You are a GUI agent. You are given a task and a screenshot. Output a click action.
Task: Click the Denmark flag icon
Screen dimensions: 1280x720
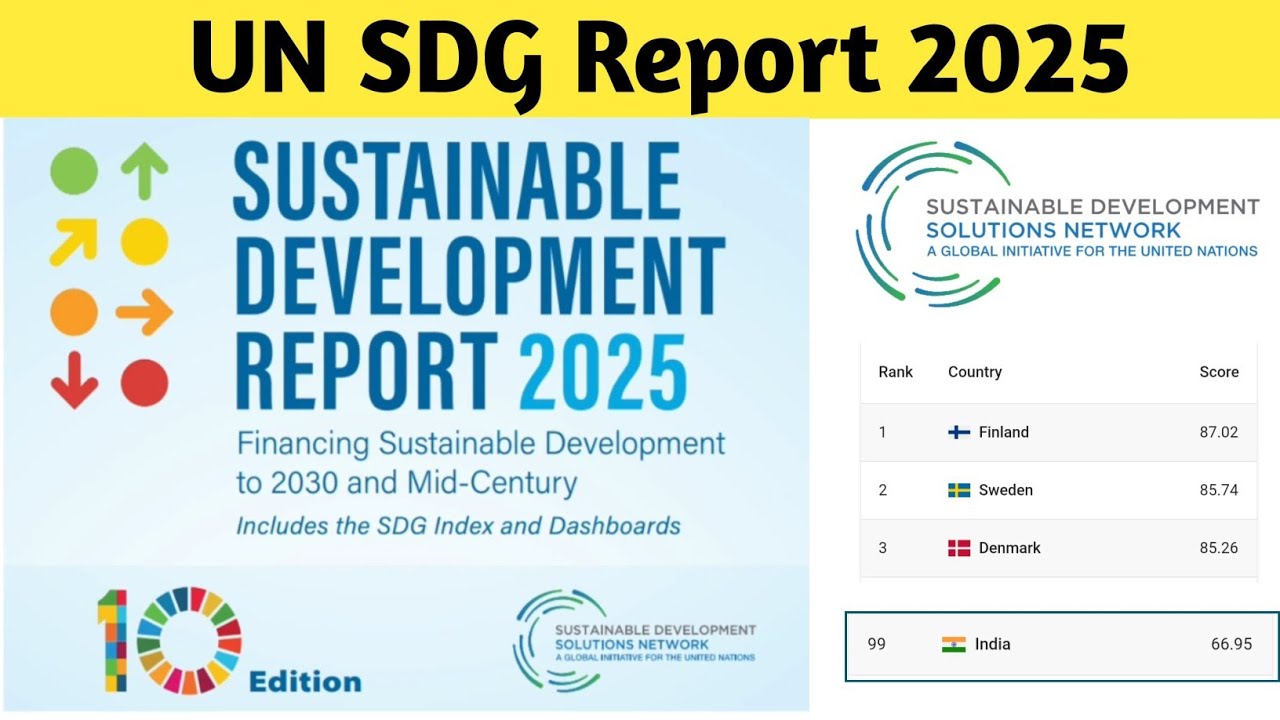point(959,548)
